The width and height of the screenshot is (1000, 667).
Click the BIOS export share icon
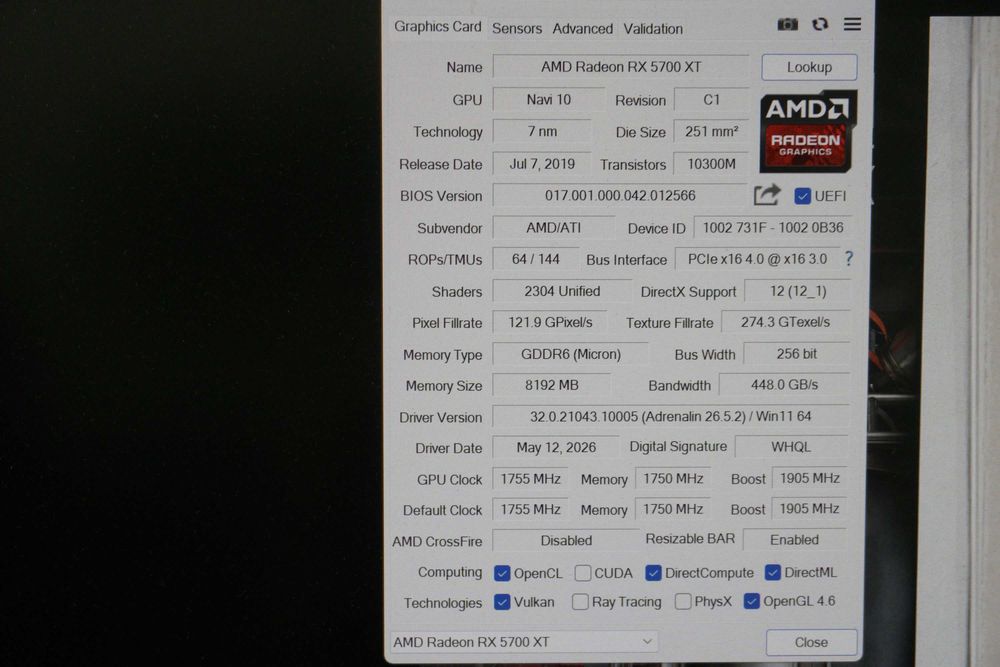coord(767,195)
